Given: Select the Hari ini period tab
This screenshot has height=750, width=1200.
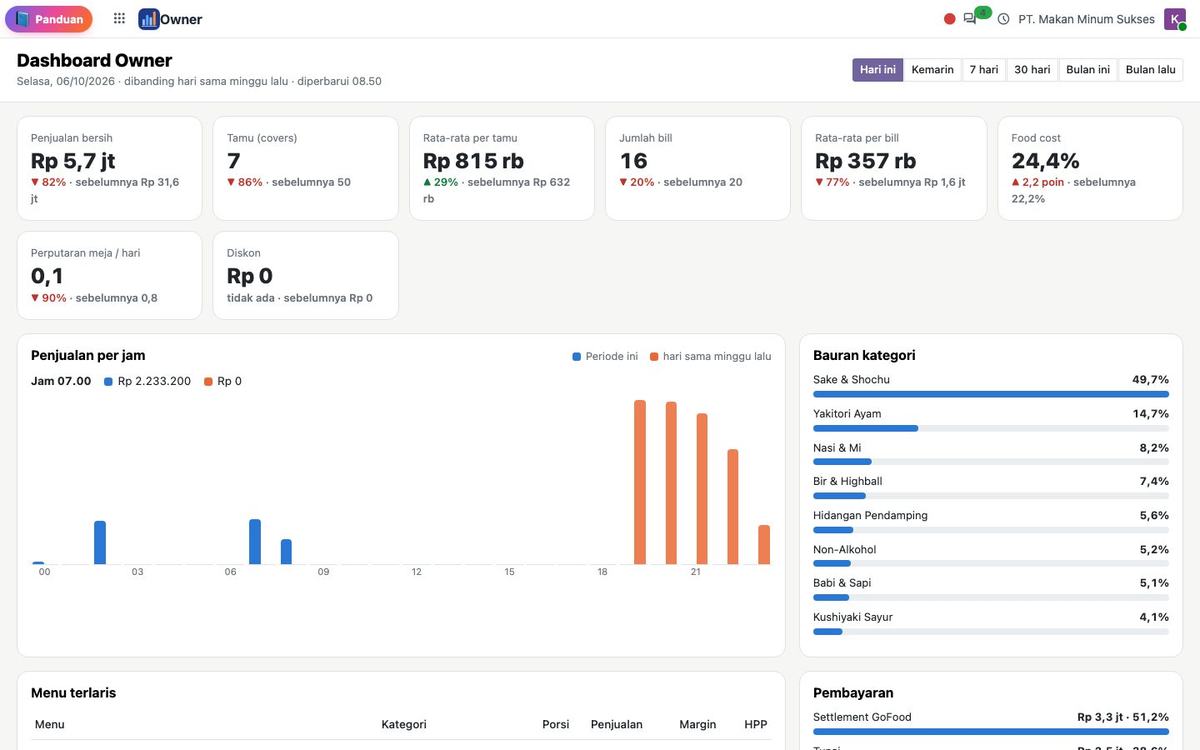Looking at the screenshot, I should point(878,70).
